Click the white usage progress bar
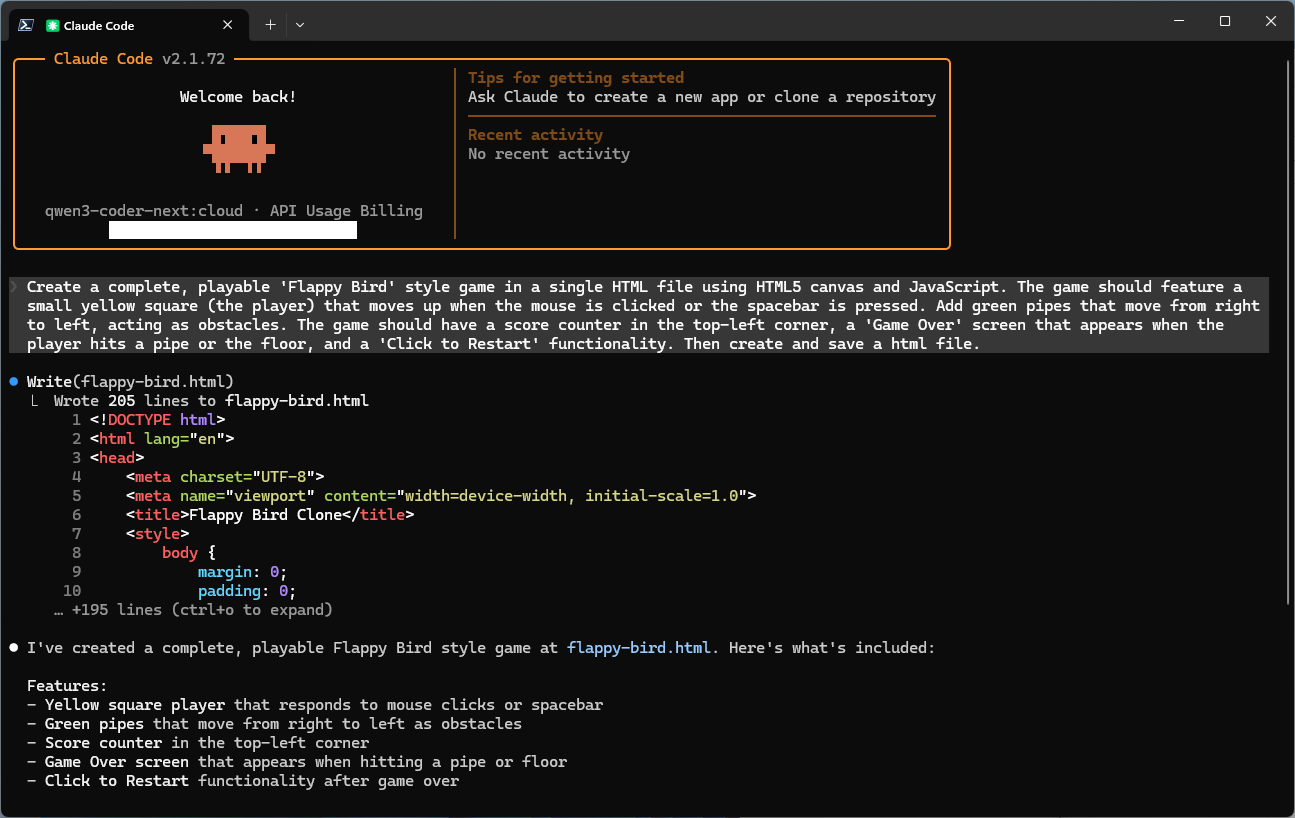The image size is (1295, 818). pos(232,229)
